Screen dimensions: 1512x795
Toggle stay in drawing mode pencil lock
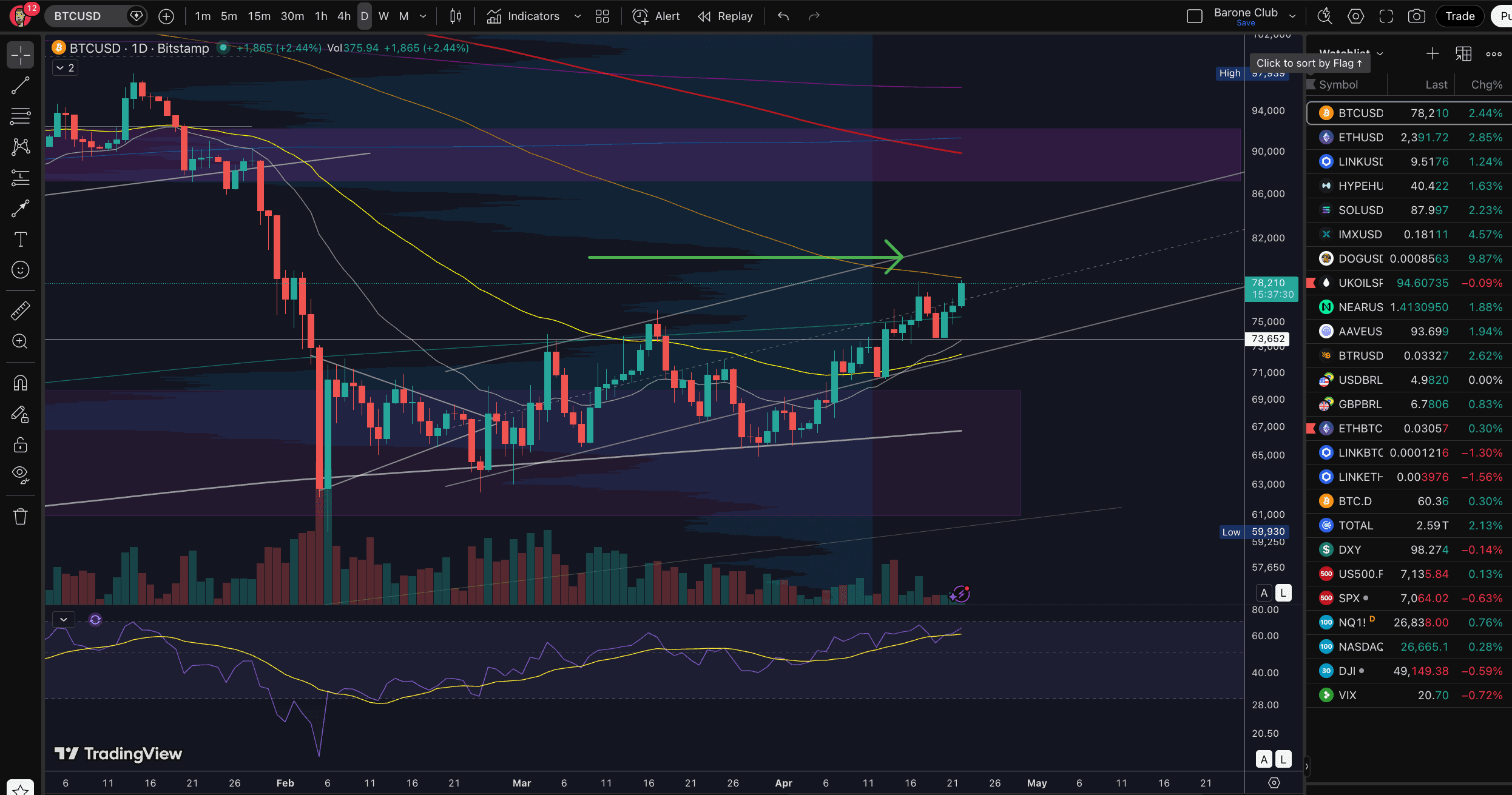pos(20,414)
